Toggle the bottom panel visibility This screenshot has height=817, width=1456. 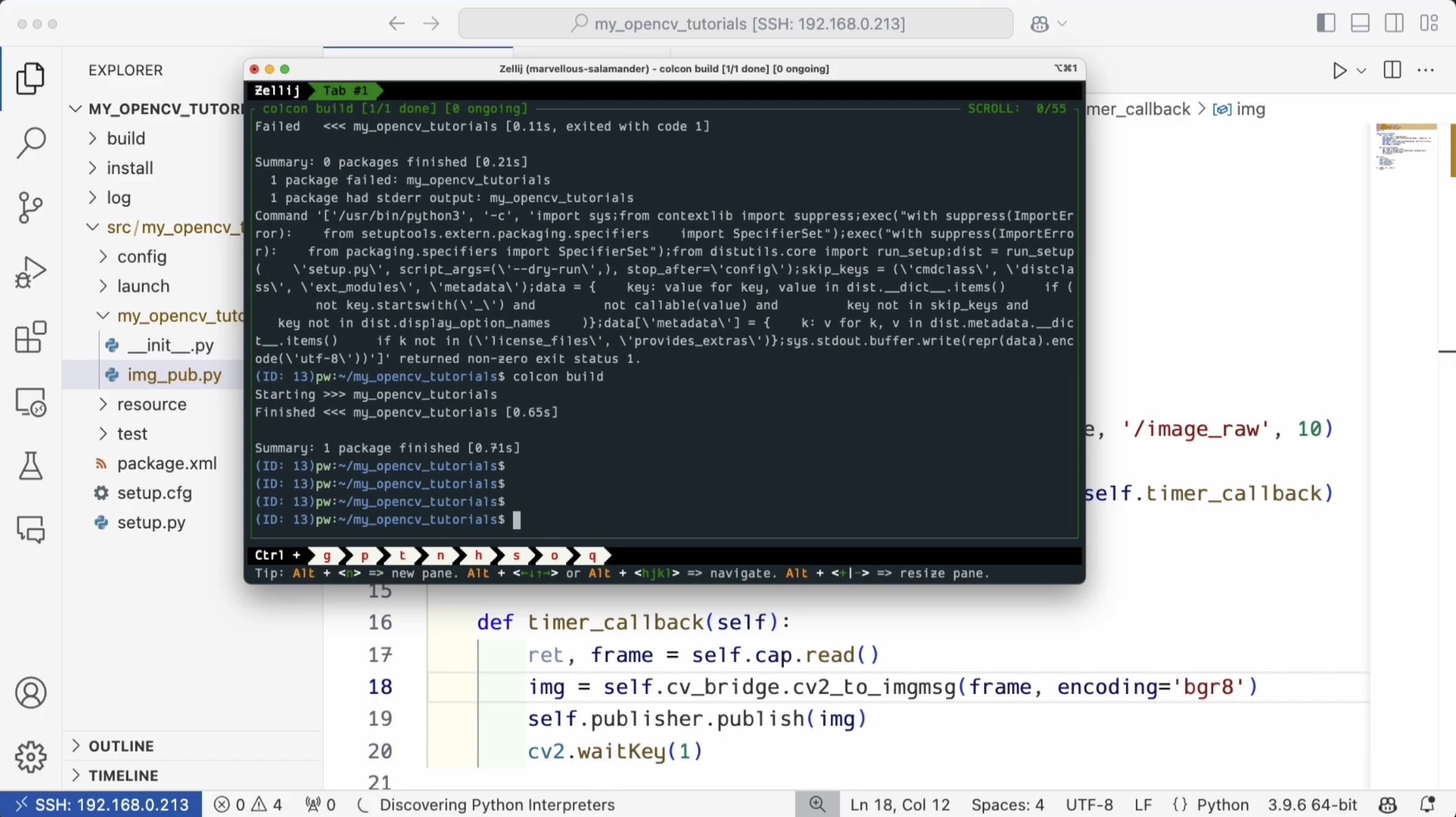click(1360, 24)
